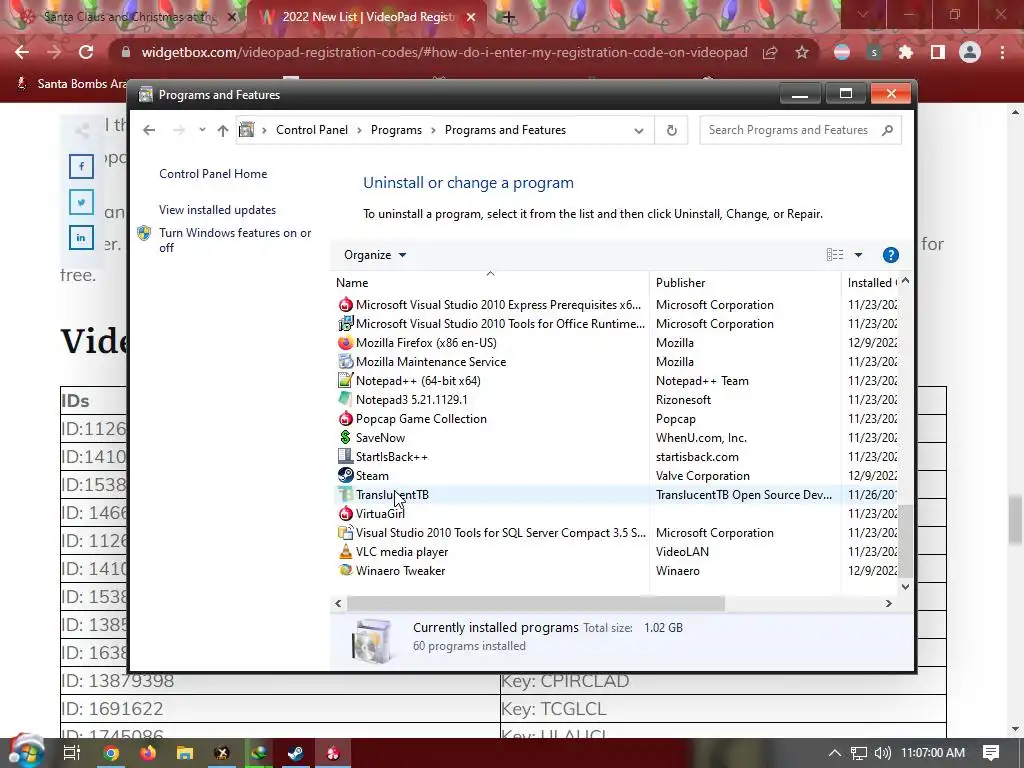Image resolution: width=1024 pixels, height=768 pixels.
Task: Share the page on LinkedIn
Action: point(82,237)
